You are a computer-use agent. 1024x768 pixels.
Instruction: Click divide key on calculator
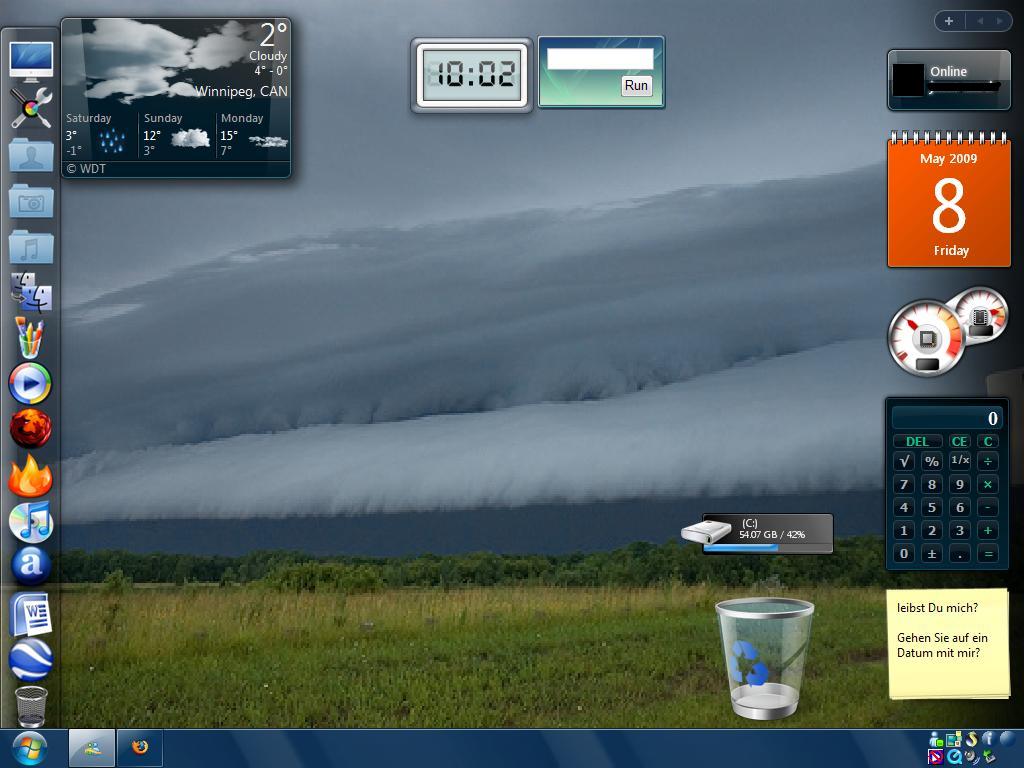coord(988,461)
